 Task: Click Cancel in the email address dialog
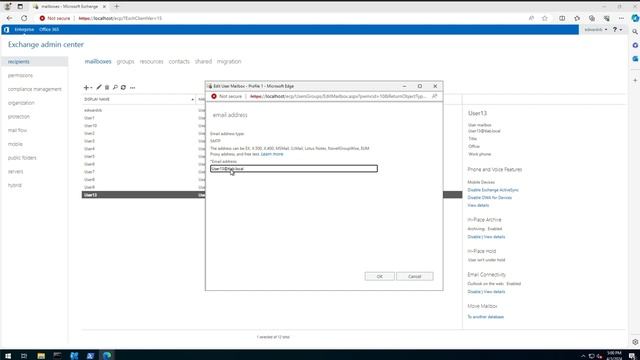[x=415, y=277]
